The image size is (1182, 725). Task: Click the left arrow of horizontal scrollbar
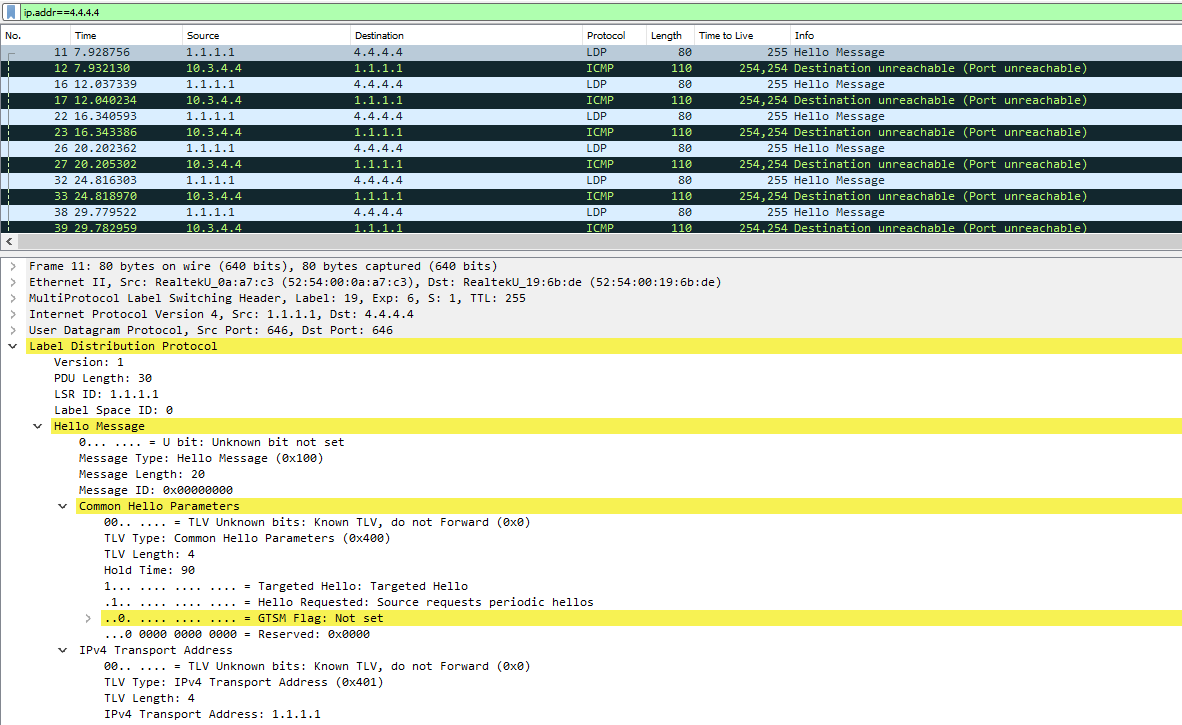click(x=10, y=242)
